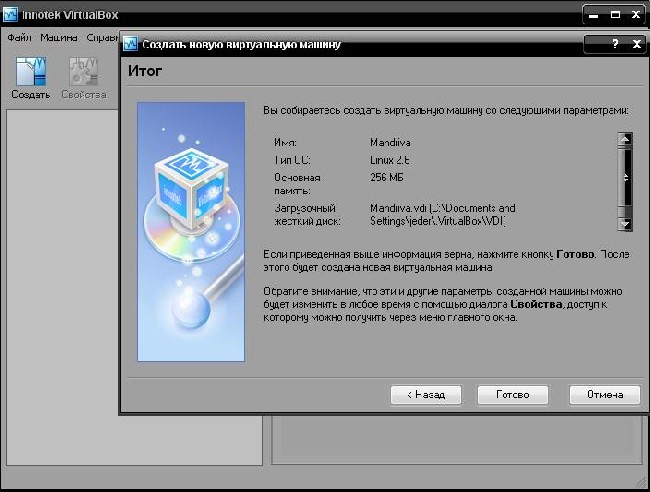This screenshot has width=650, height=492.
Task: Click the Итог heading
Action: click(145, 71)
